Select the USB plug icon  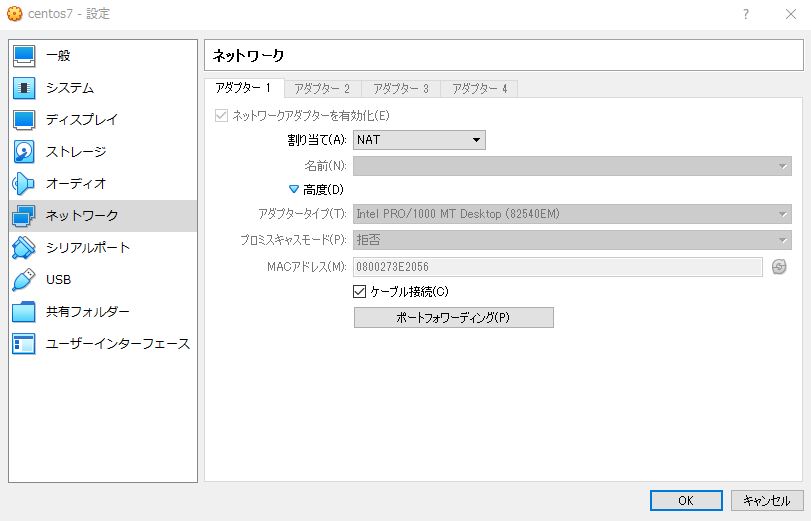pos(24,280)
